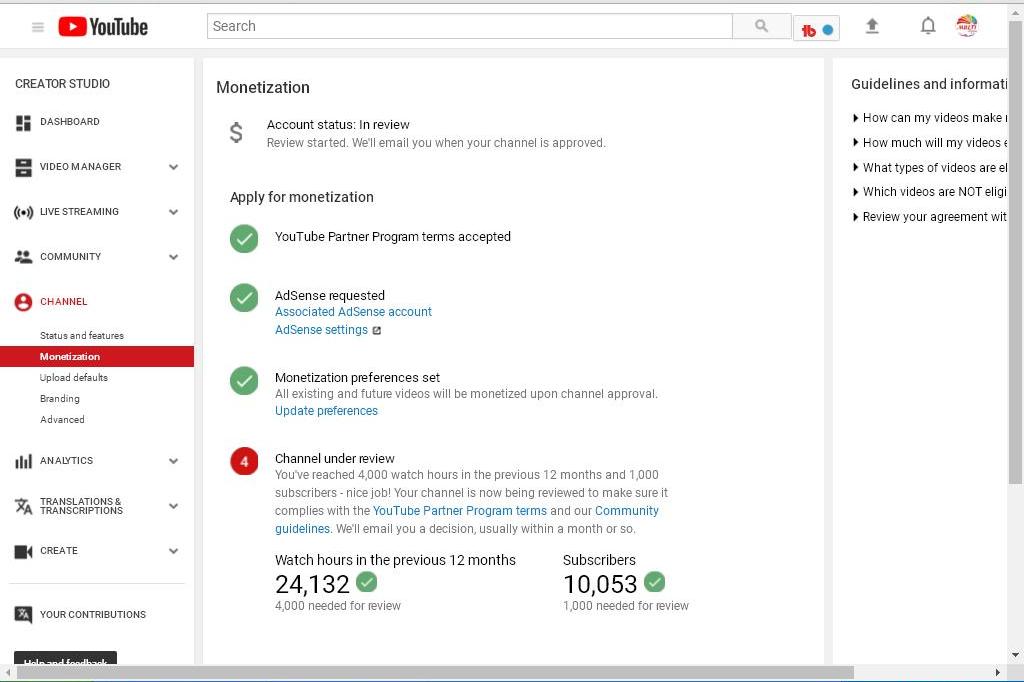Click the 'Account status: In review' text
This screenshot has width=1024, height=682.
[x=338, y=125]
